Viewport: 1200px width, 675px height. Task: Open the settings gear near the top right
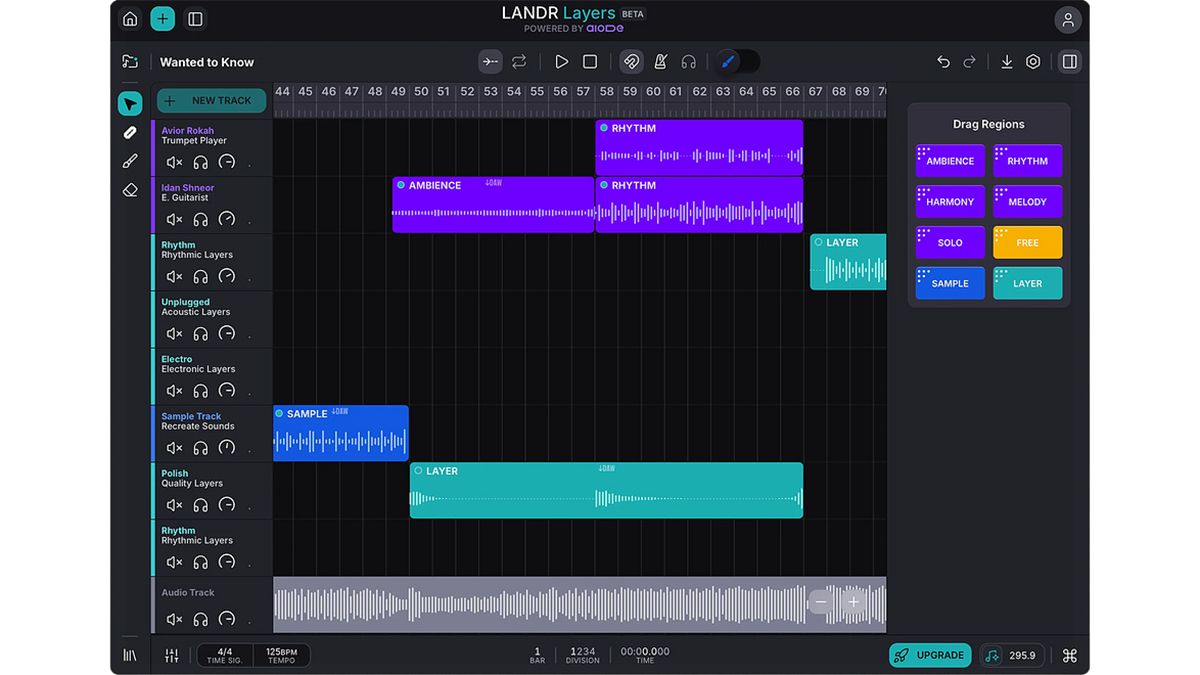pos(1033,61)
